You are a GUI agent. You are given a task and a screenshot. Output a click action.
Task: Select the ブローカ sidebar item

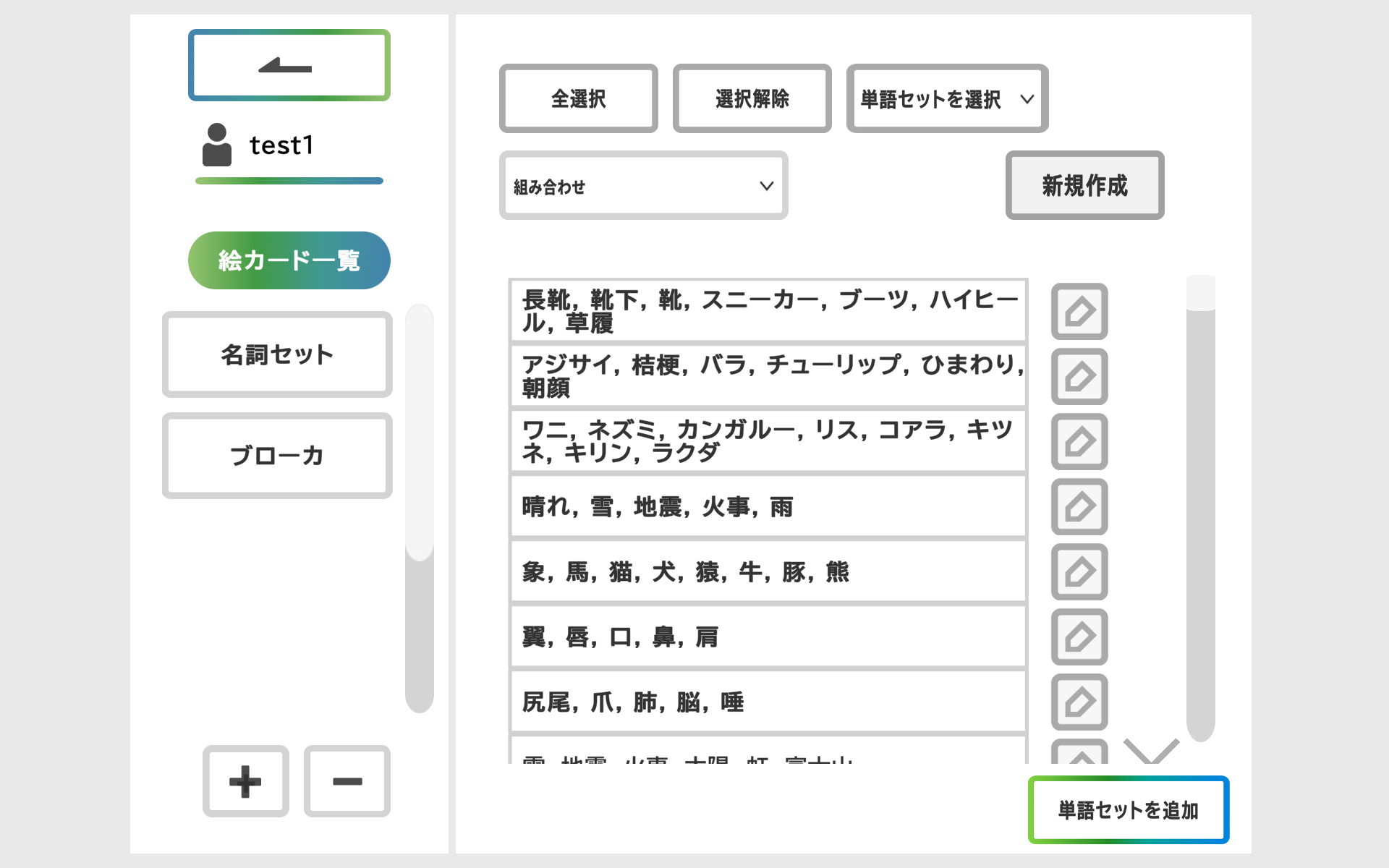(x=277, y=456)
